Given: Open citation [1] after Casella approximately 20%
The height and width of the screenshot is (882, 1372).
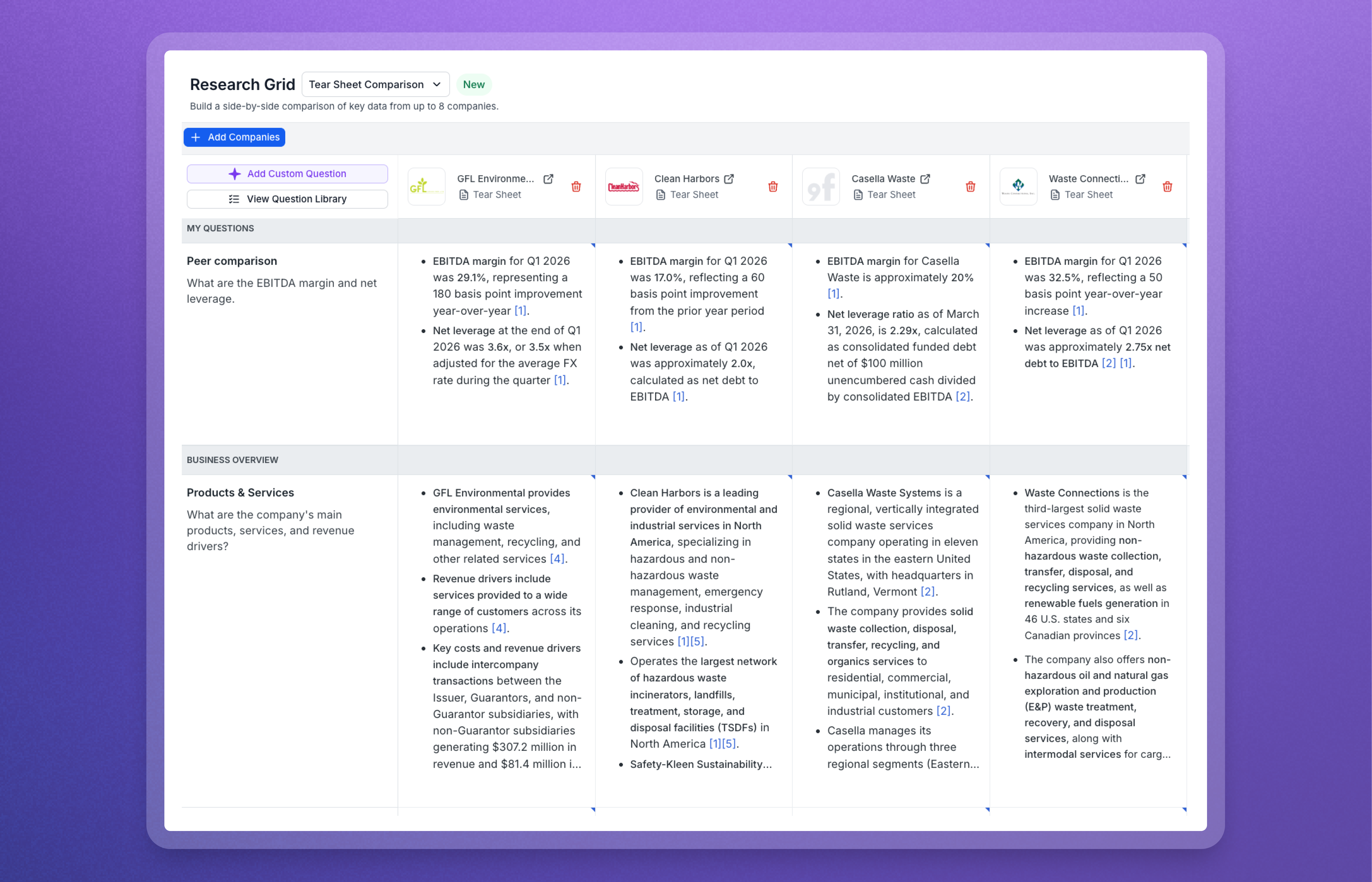Looking at the screenshot, I should coord(833,294).
